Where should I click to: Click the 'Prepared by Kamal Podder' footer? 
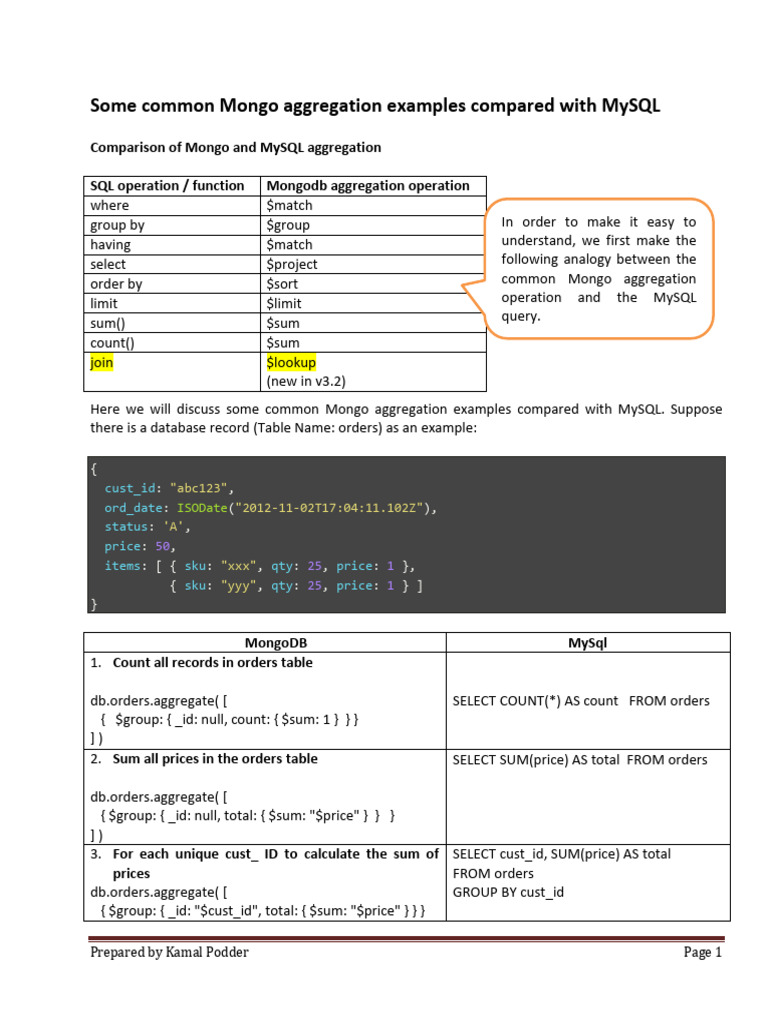click(x=169, y=952)
